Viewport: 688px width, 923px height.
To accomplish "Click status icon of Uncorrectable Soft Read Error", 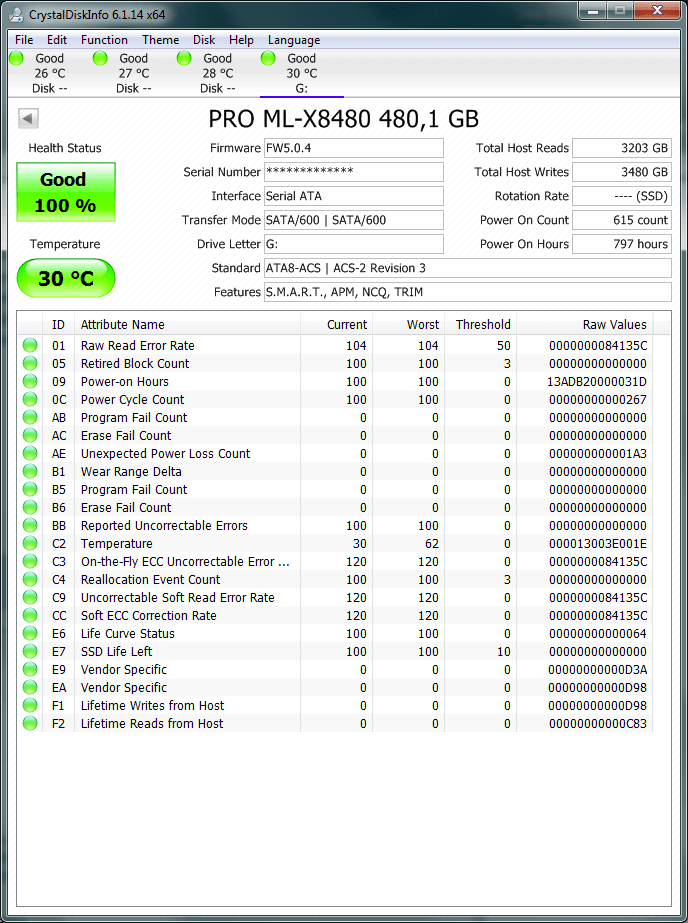I will coord(29,597).
